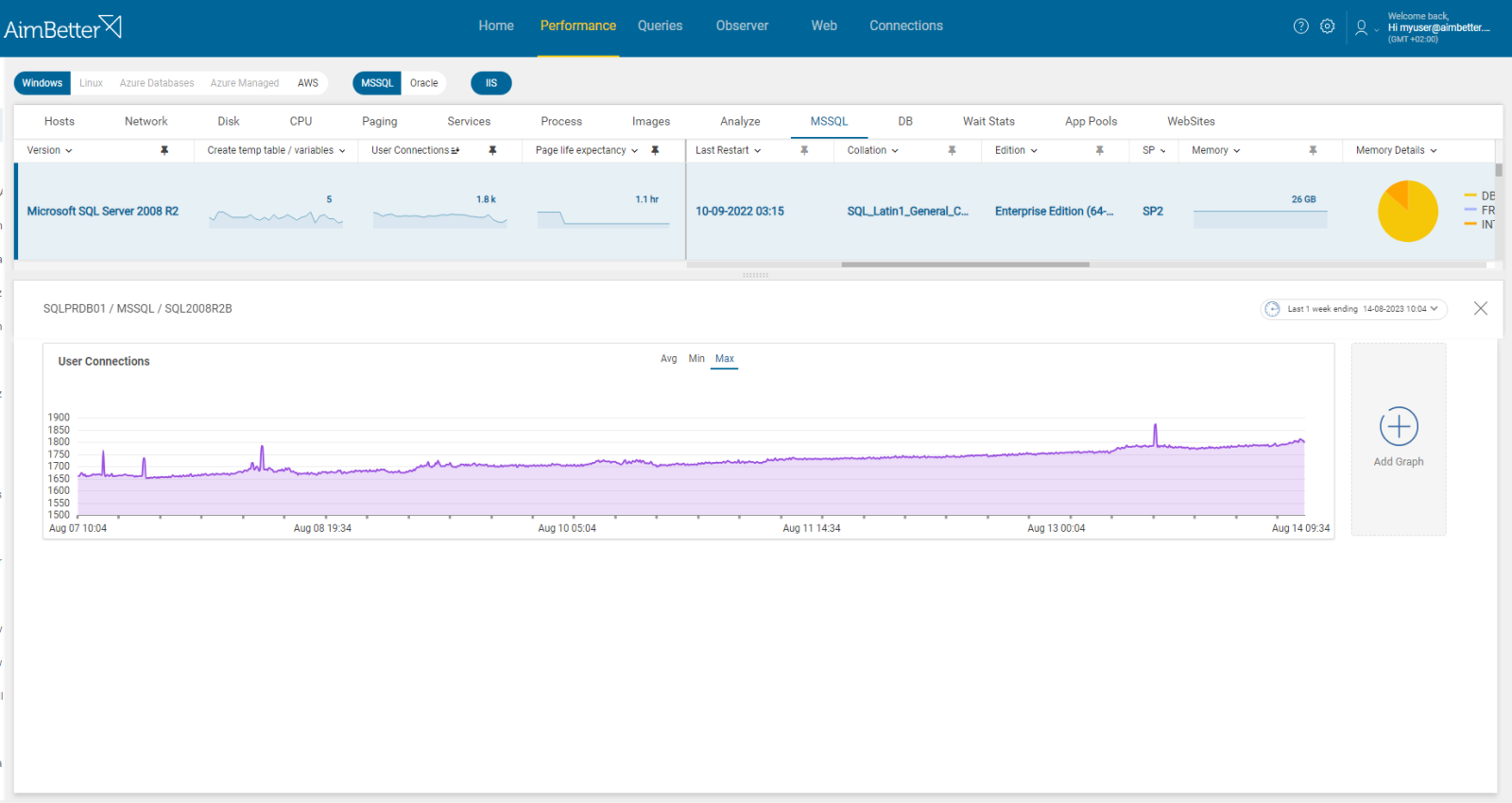The height and width of the screenshot is (803, 1512).
Task: Click the Add Graph plus icon
Action: [x=1399, y=427]
